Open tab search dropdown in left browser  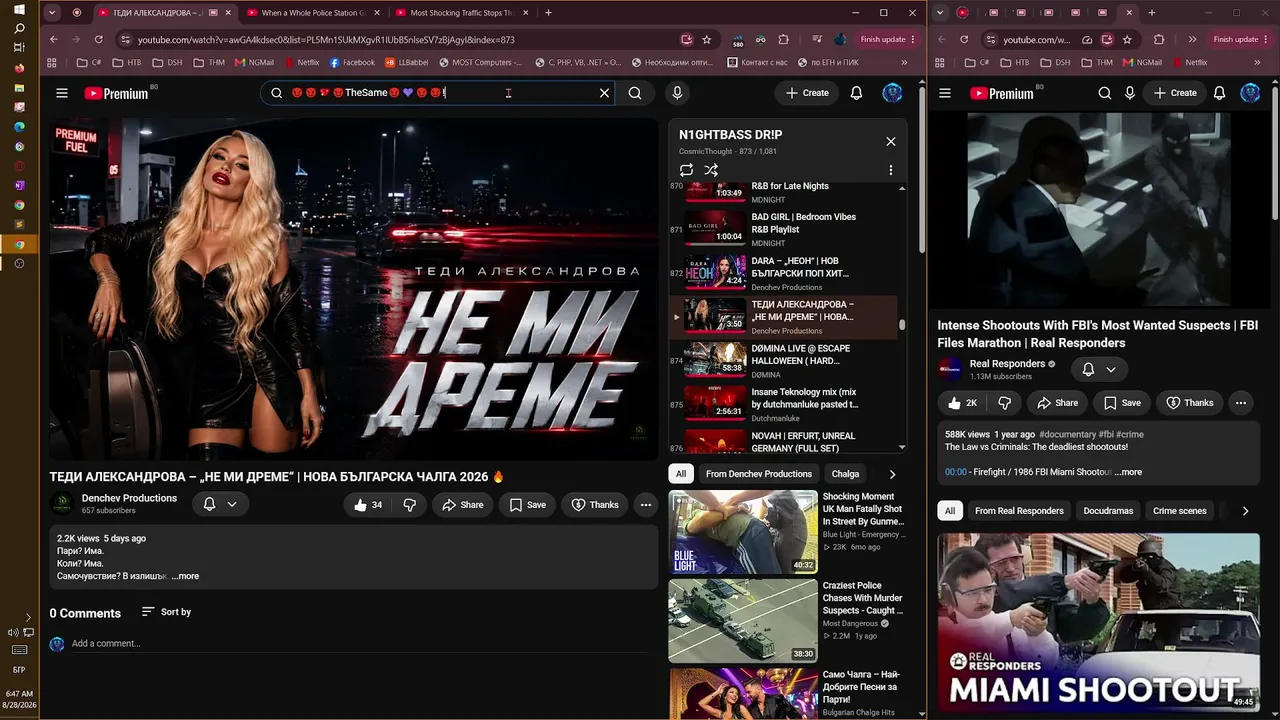click(52, 13)
